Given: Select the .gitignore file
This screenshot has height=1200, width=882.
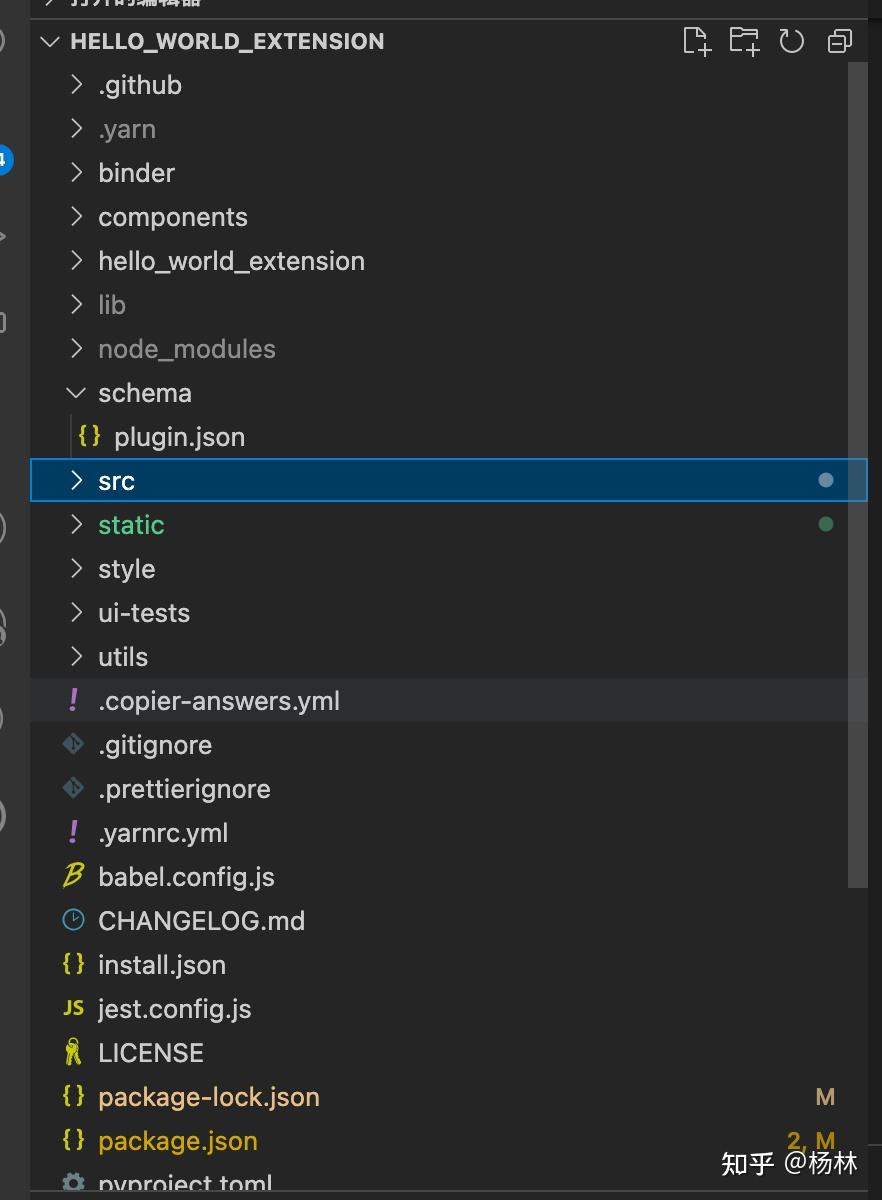Looking at the screenshot, I should pyautogui.click(x=155, y=744).
